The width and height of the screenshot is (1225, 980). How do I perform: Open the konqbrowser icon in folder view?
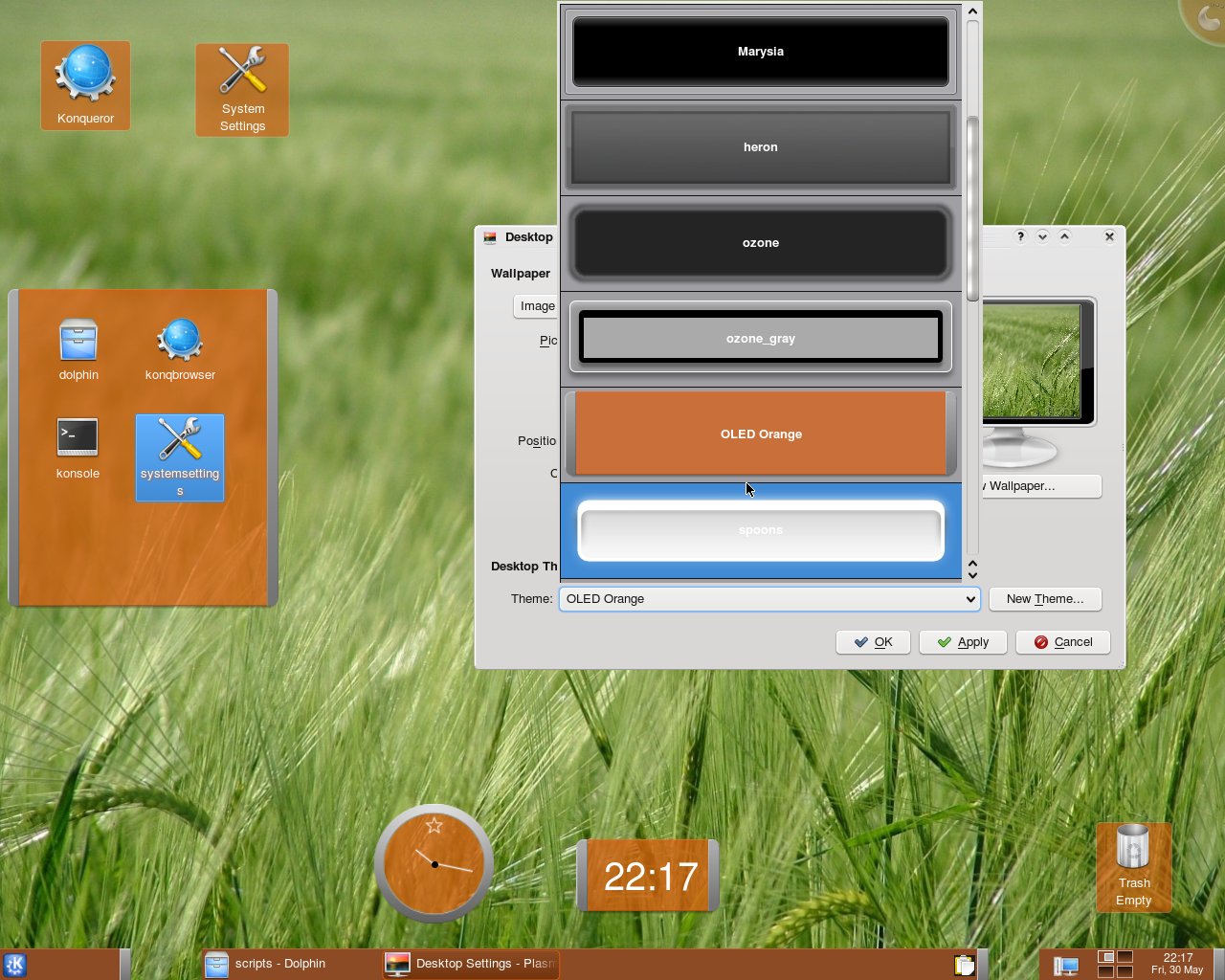click(180, 350)
